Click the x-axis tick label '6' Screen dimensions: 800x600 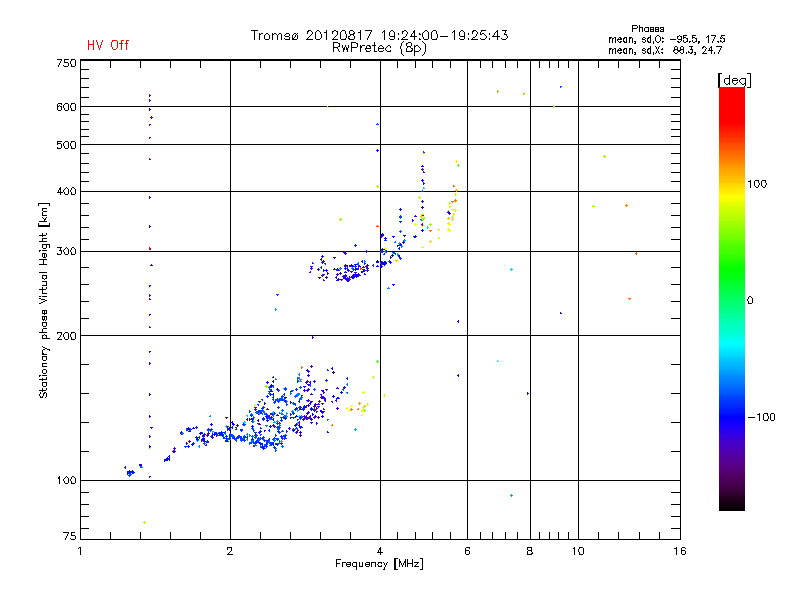pos(467,551)
